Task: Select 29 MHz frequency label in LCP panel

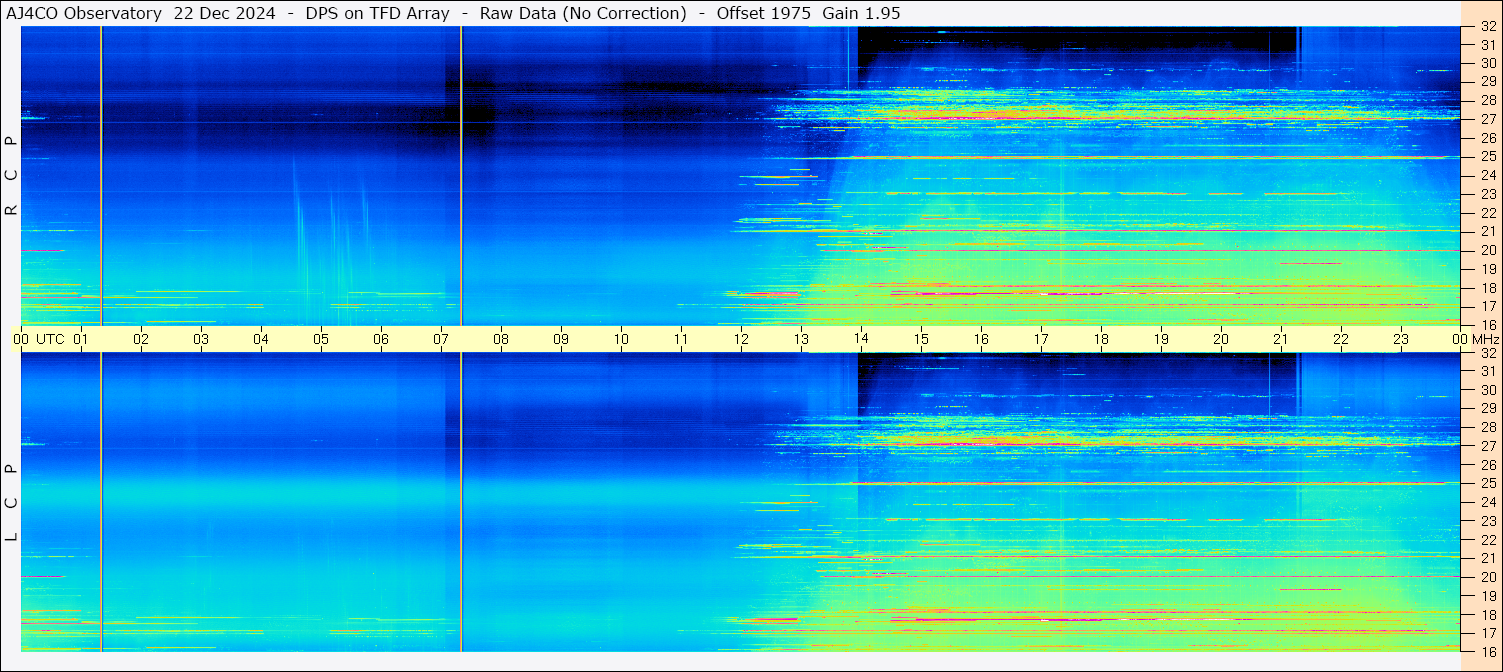Action: [1487, 409]
